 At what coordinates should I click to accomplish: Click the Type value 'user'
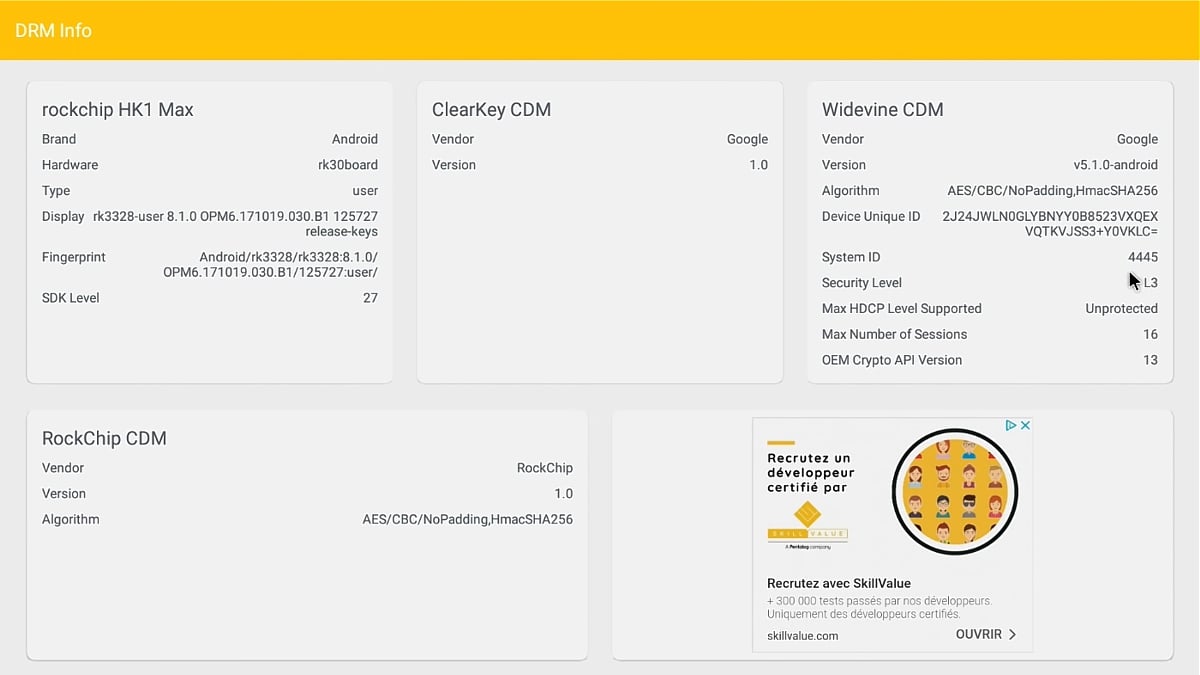(x=365, y=191)
